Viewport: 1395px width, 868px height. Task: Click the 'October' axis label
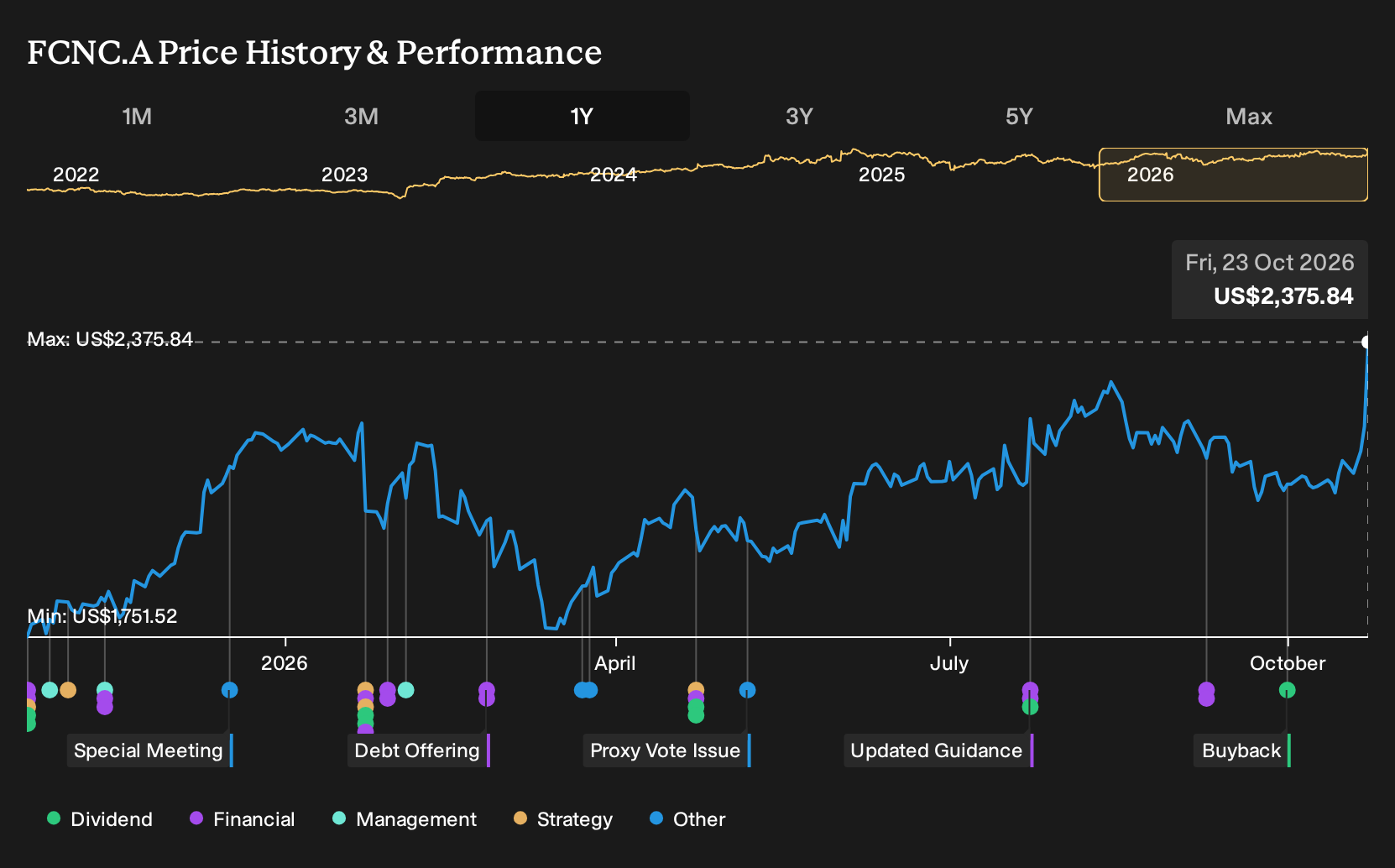coord(1288,663)
